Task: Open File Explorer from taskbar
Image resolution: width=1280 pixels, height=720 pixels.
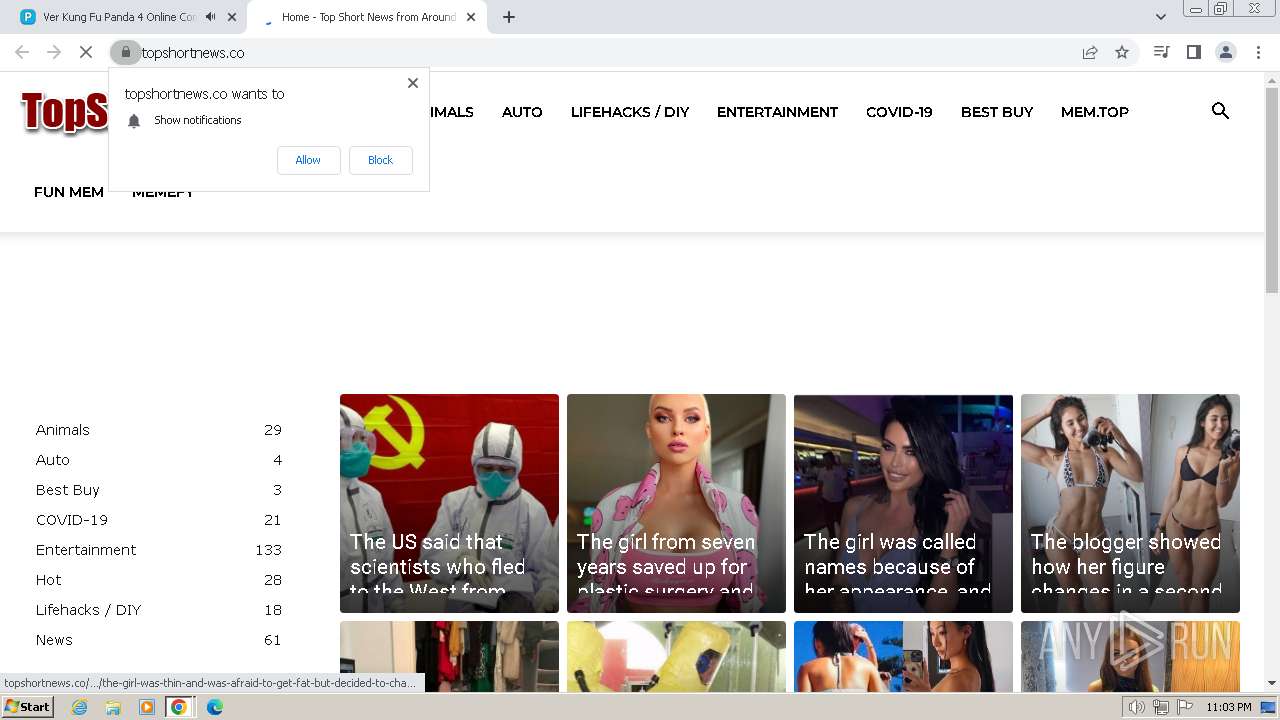Action: (x=113, y=707)
